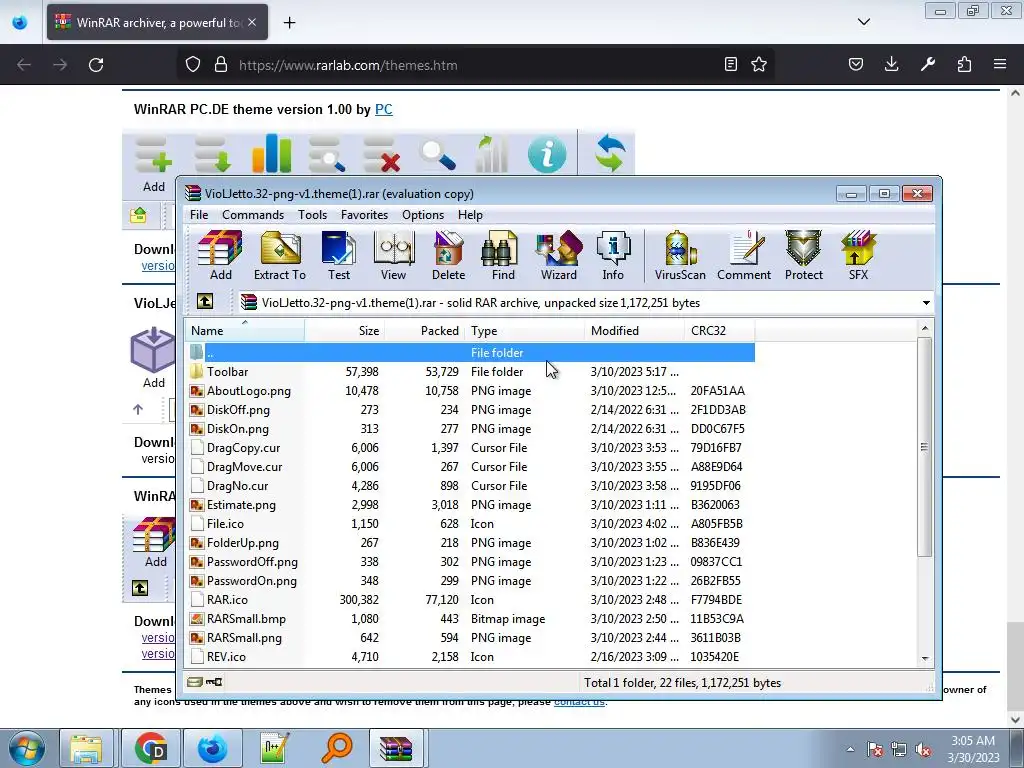Image resolution: width=1024 pixels, height=768 pixels.
Task: Open the View tool in WinRAR
Action: coord(393,255)
